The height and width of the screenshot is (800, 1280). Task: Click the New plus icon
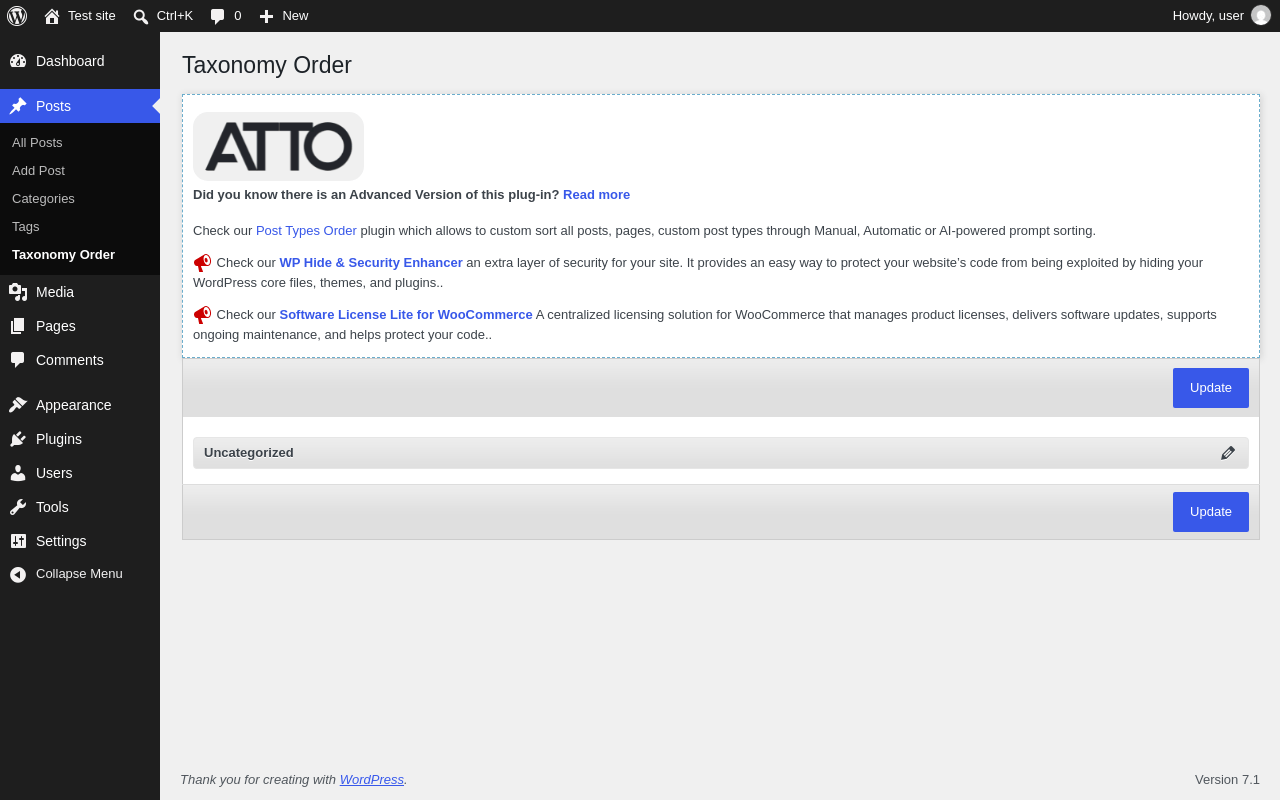tap(266, 16)
